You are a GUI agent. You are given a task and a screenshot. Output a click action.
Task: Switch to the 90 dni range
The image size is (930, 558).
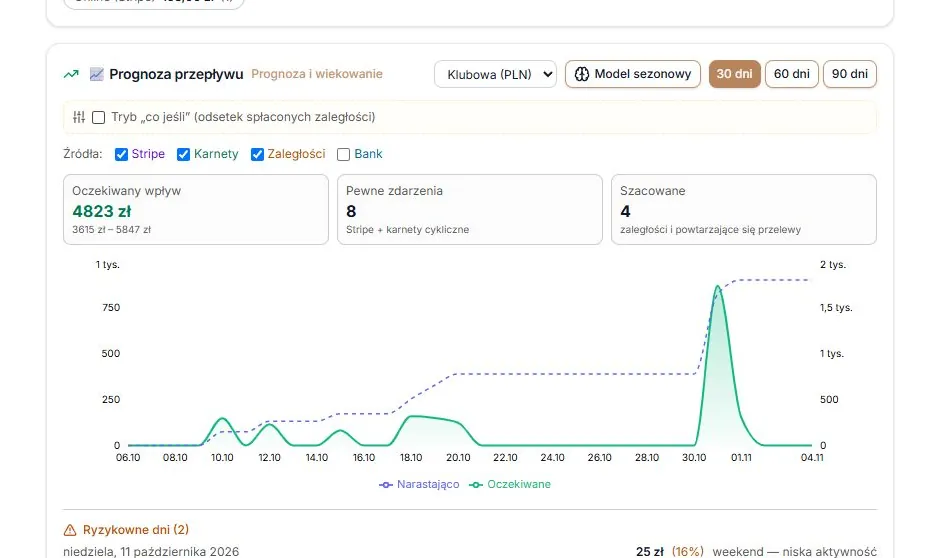coord(849,74)
